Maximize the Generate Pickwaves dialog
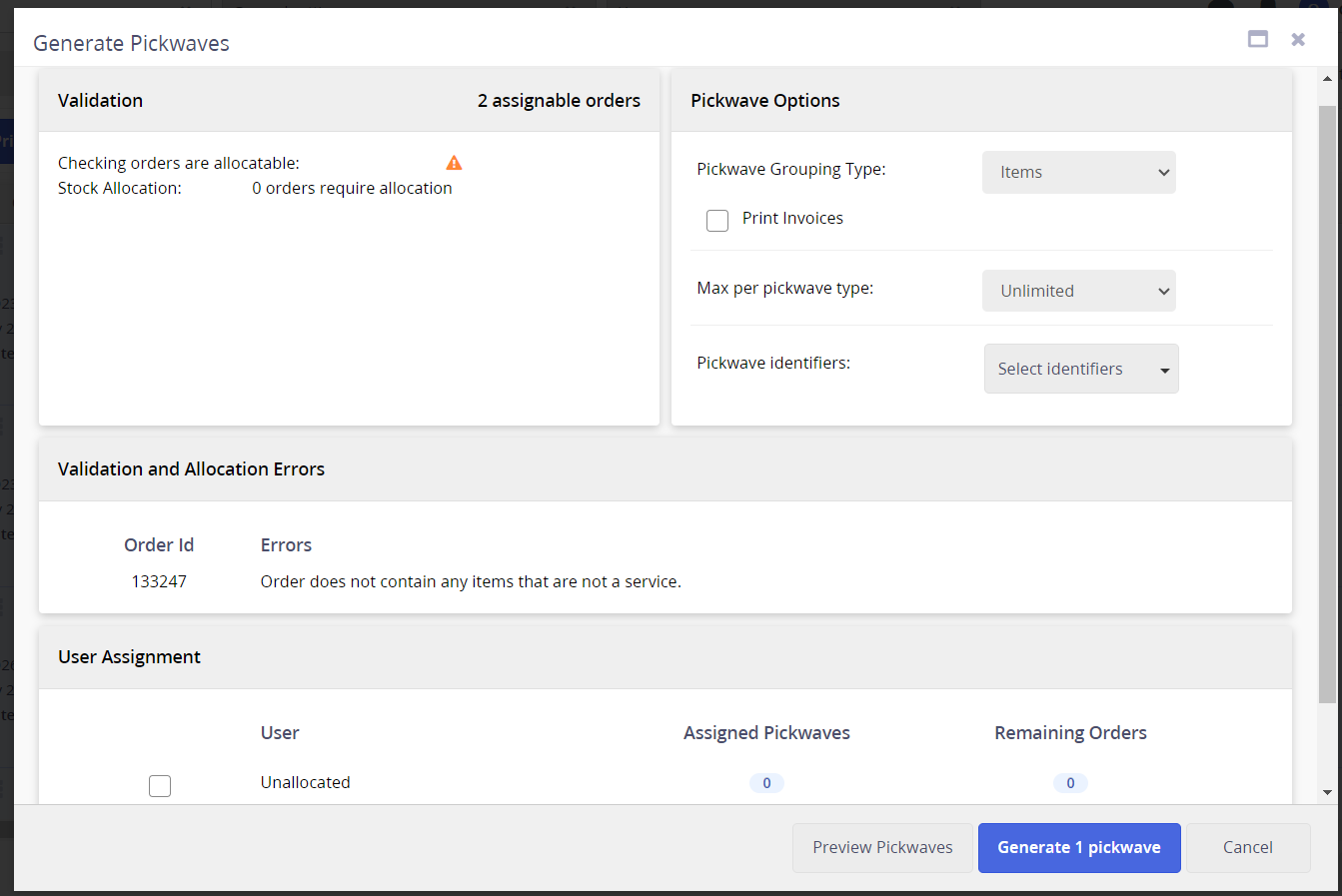 pos(1258,39)
